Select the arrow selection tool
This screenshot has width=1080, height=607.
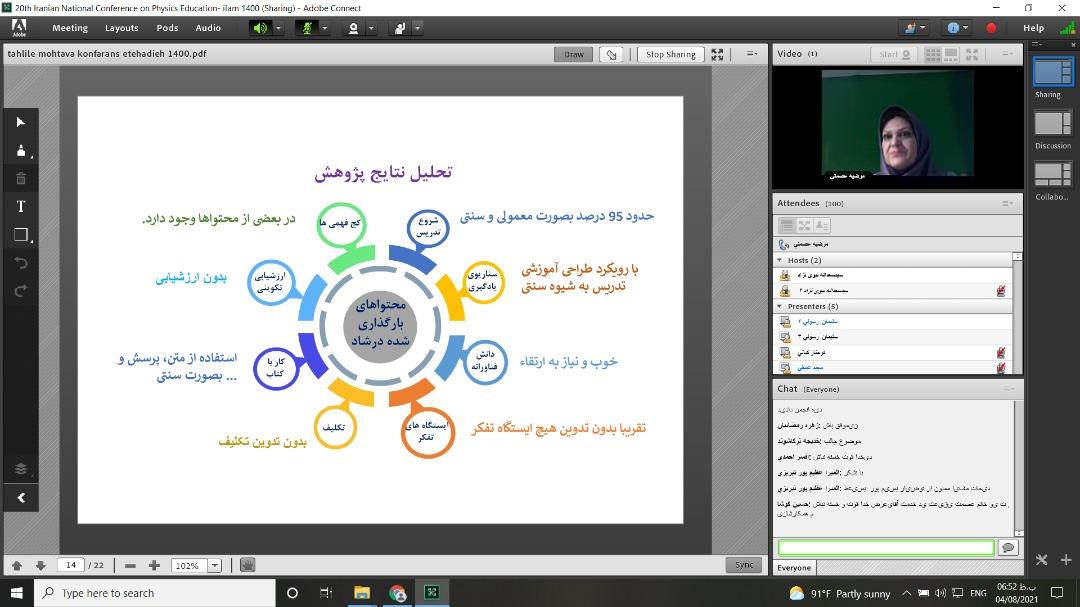[x=21, y=122]
